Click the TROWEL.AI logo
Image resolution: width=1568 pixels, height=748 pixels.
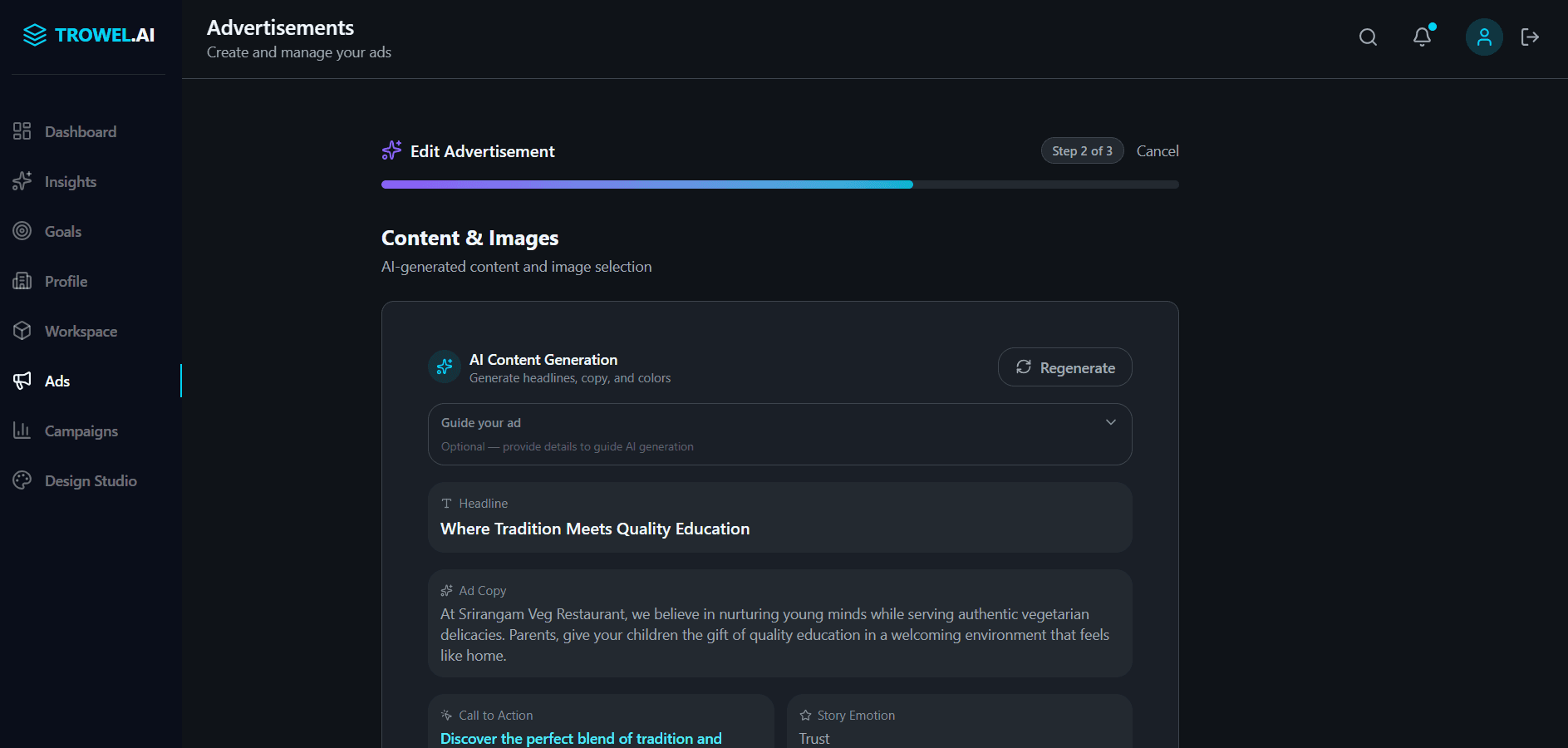pyautogui.click(x=88, y=35)
